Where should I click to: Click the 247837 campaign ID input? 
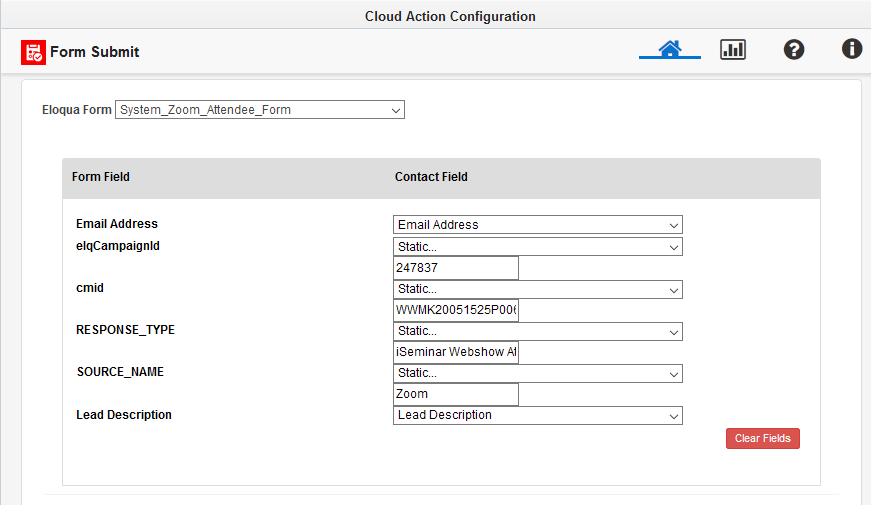click(x=457, y=268)
